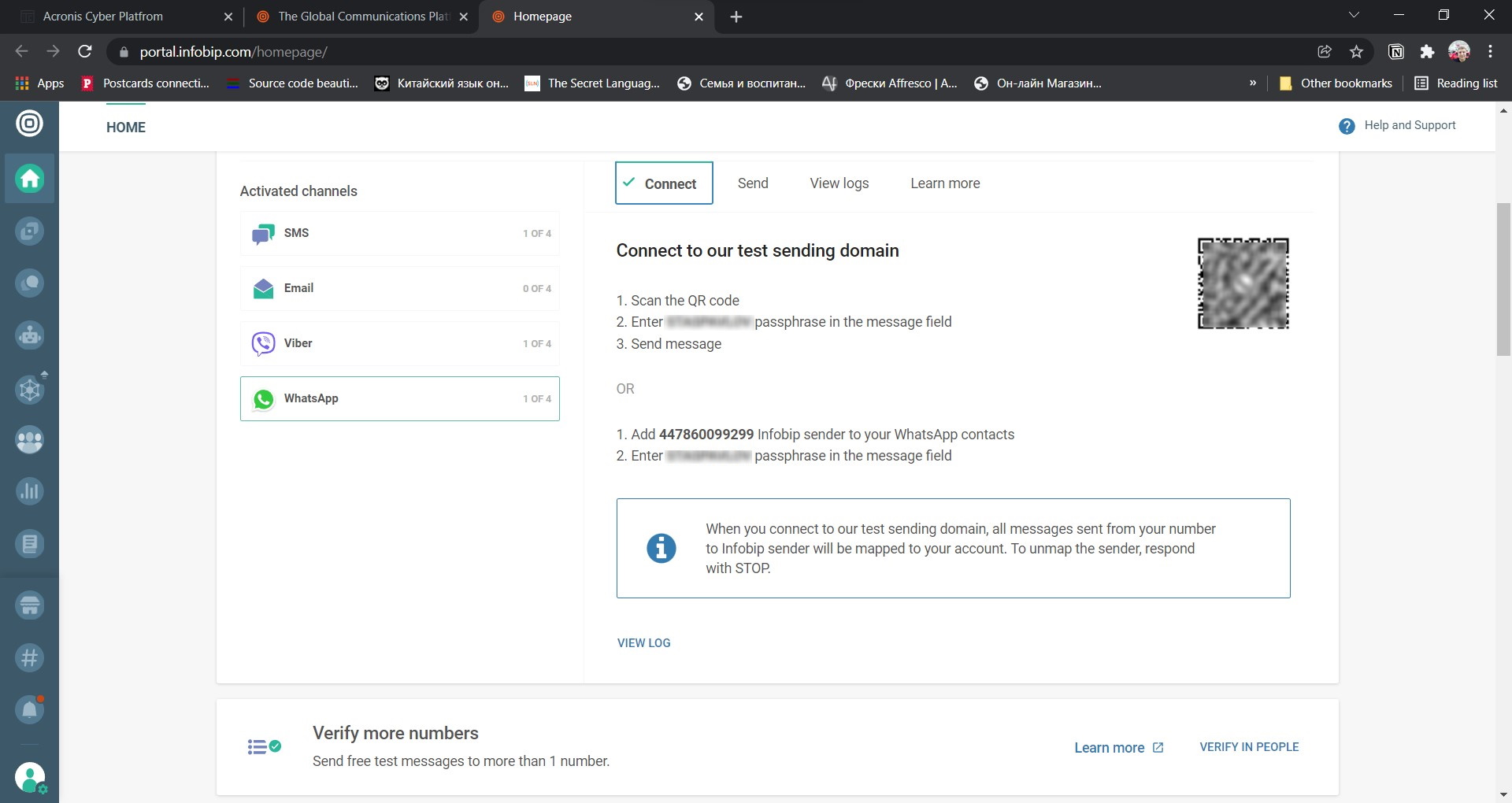Open the Apps bookmarks shortcut
The width and height of the screenshot is (1512, 803).
coord(39,83)
